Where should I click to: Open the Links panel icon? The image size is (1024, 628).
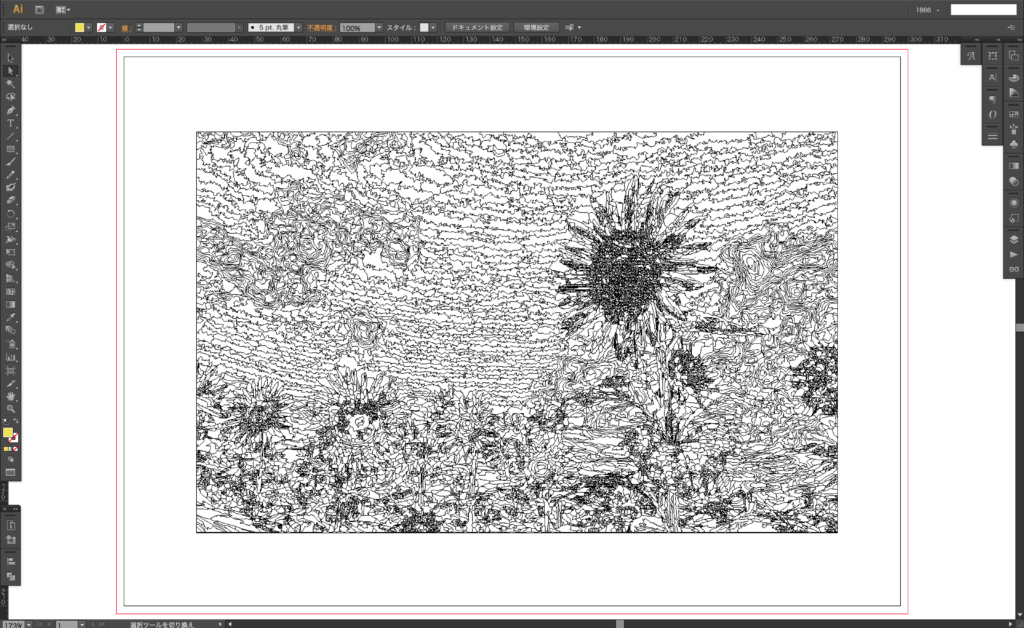(1013, 270)
